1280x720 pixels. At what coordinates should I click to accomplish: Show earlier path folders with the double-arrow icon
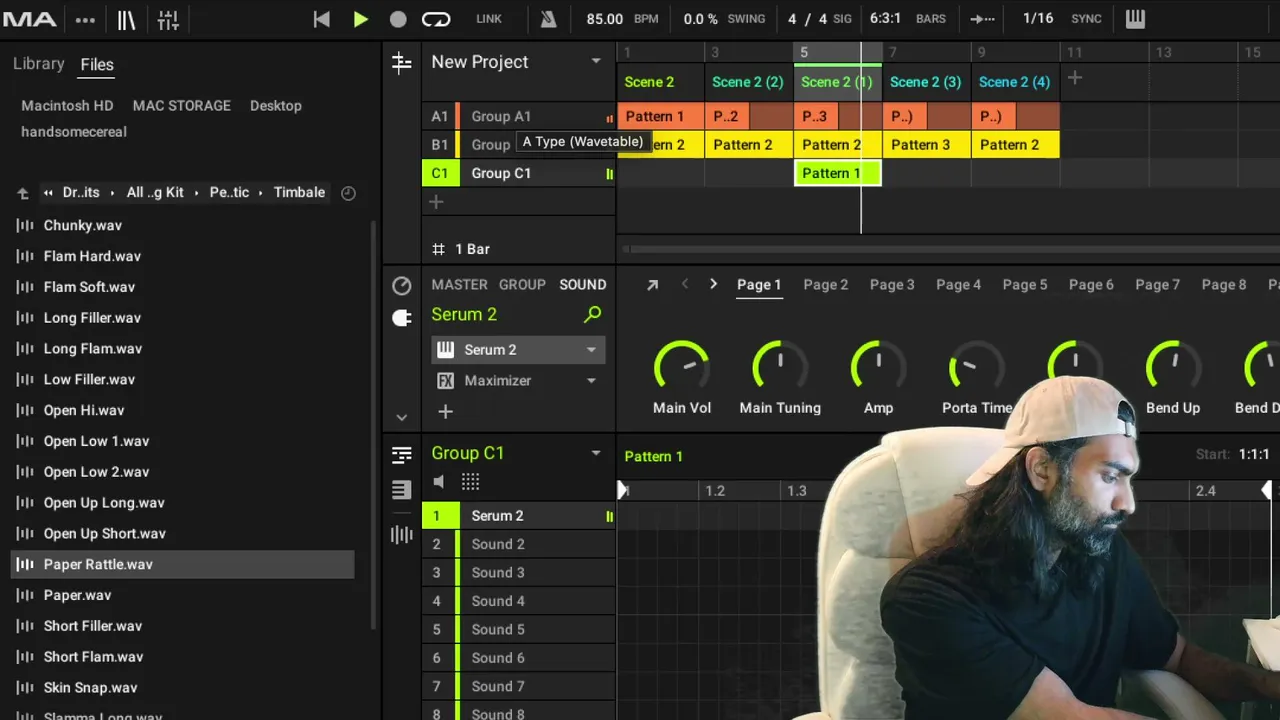click(48, 193)
